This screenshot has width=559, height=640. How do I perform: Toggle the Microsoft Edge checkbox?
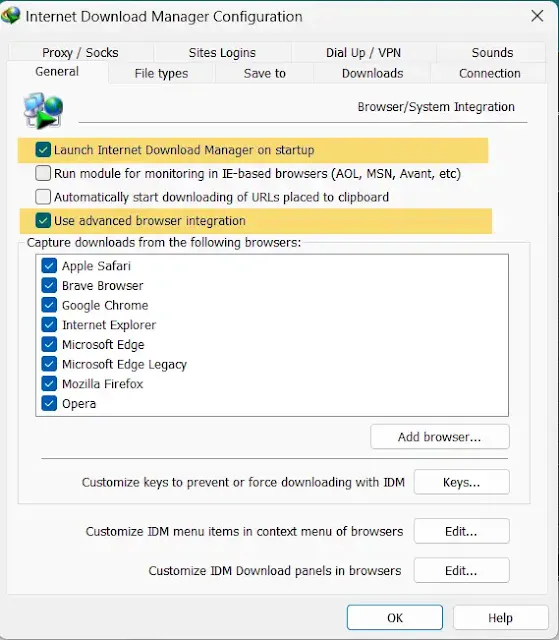tap(49, 344)
